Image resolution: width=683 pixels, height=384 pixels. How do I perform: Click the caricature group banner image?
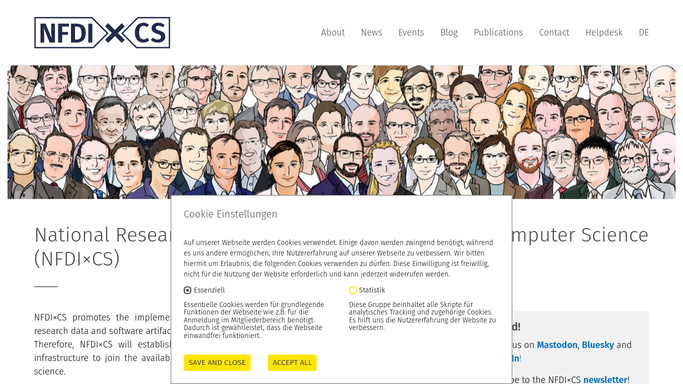pos(342,132)
